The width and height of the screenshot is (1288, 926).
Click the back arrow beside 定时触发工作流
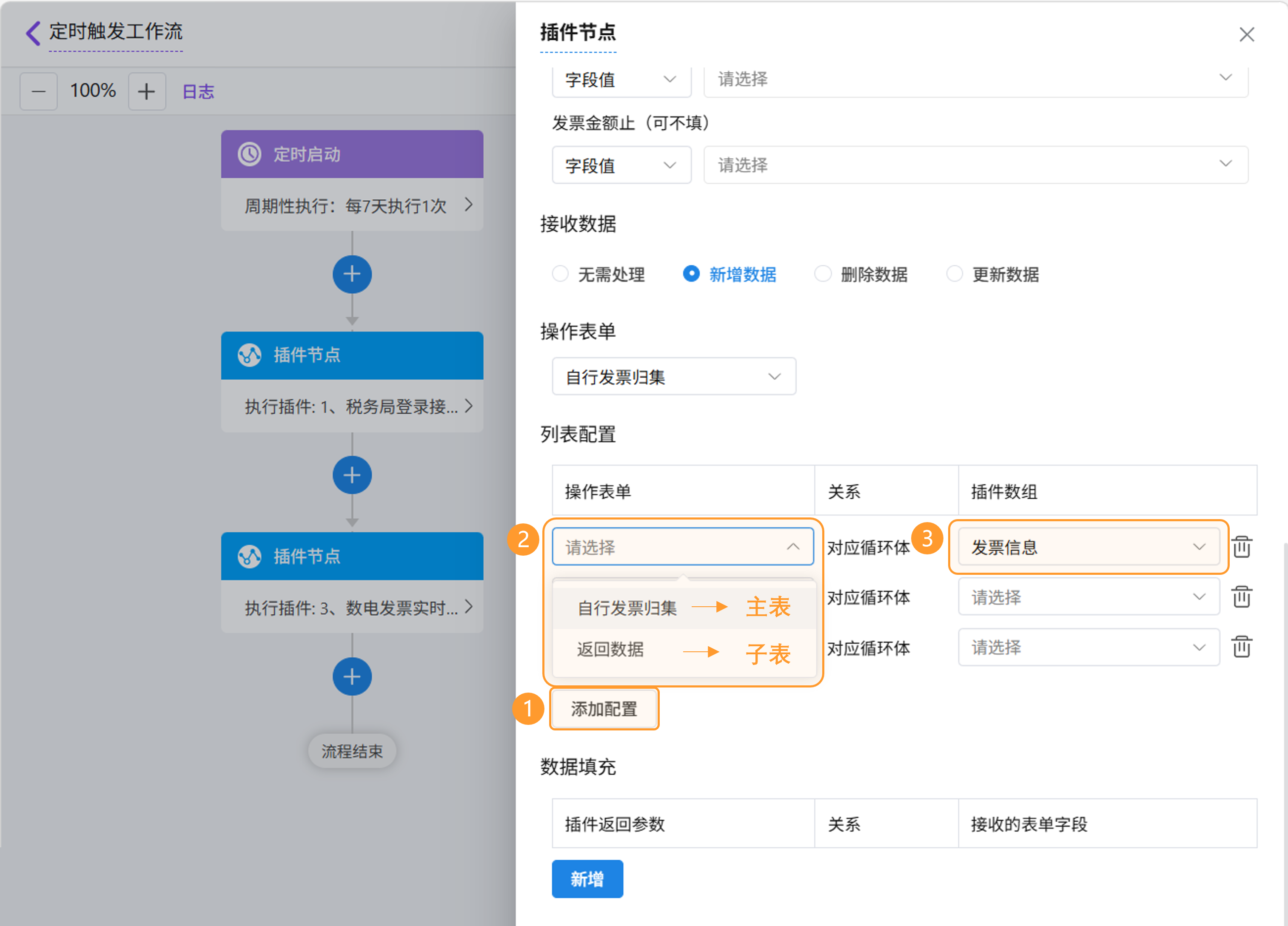33,32
